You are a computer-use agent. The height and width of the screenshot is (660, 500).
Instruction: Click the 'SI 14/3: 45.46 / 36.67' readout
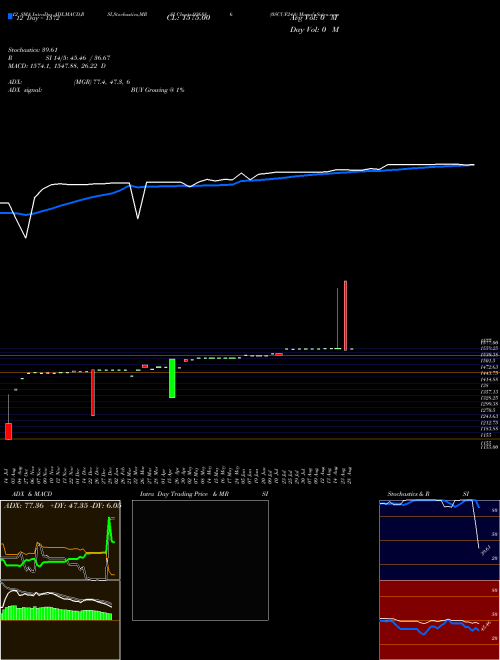pyautogui.click(x=78, y=58)
